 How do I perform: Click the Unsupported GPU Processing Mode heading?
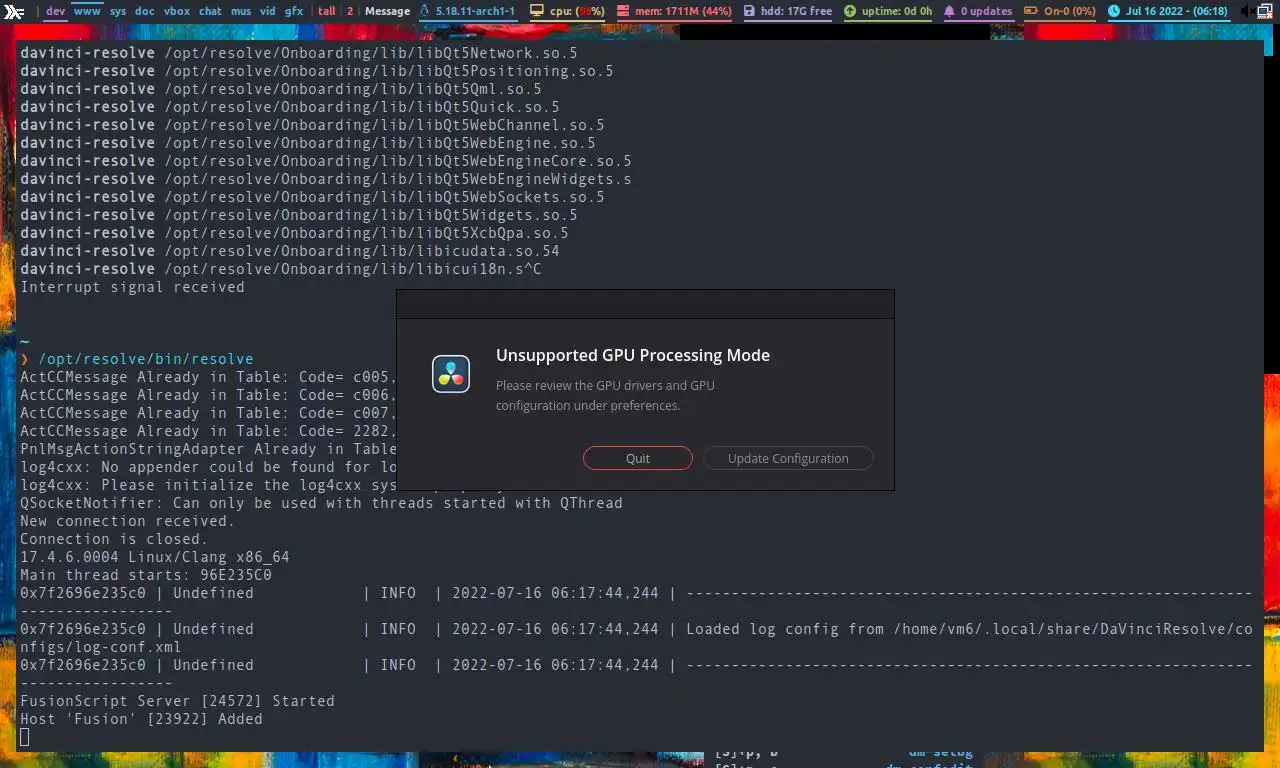[633, 355]
